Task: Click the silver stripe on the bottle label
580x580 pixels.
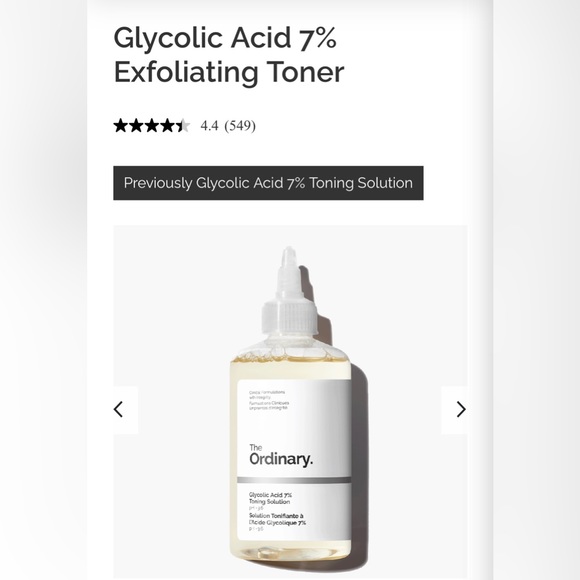Action: (294, 480)
